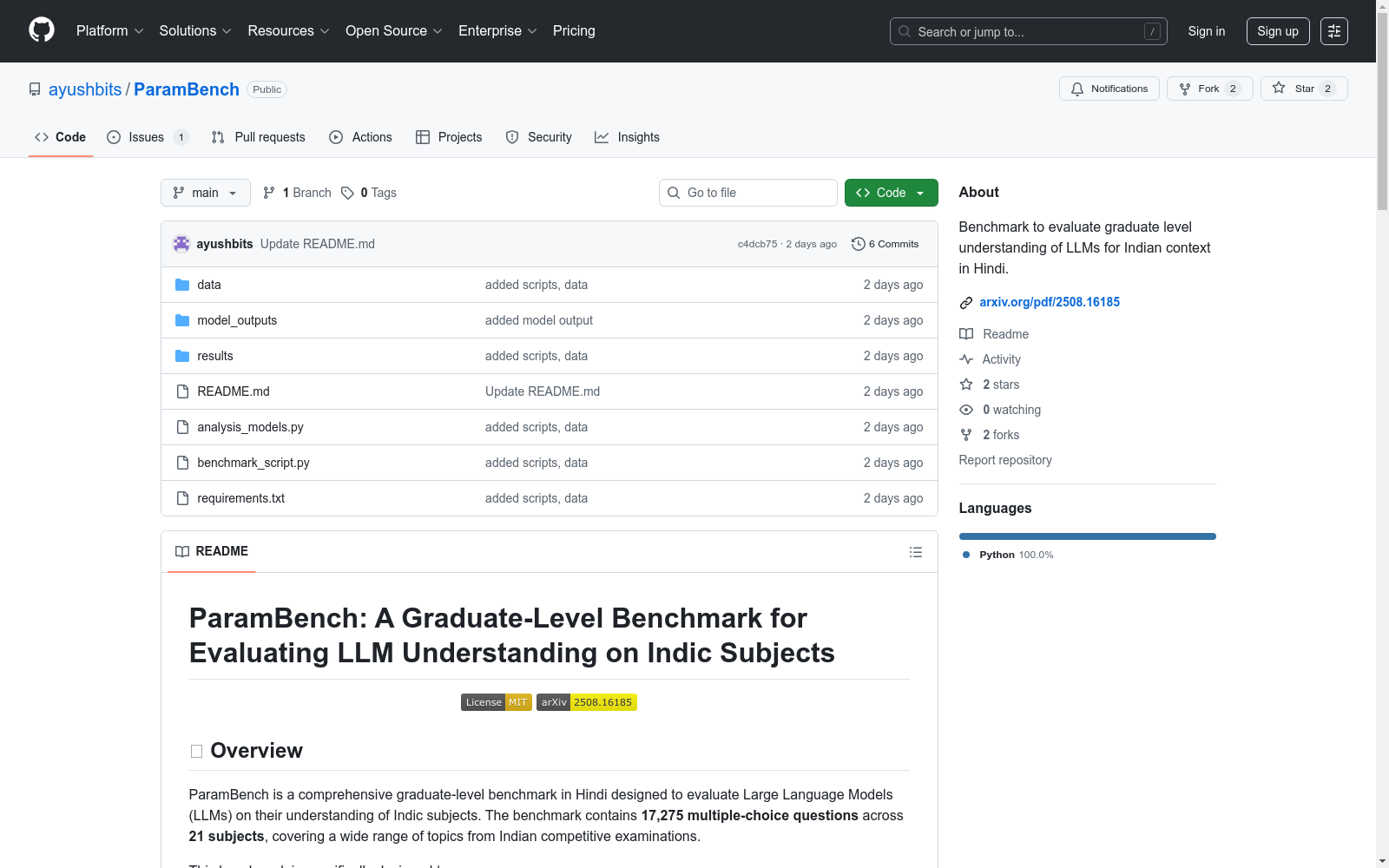Click the fork icon beside 2 forks

pyautogui.click(x=966, y=435)
